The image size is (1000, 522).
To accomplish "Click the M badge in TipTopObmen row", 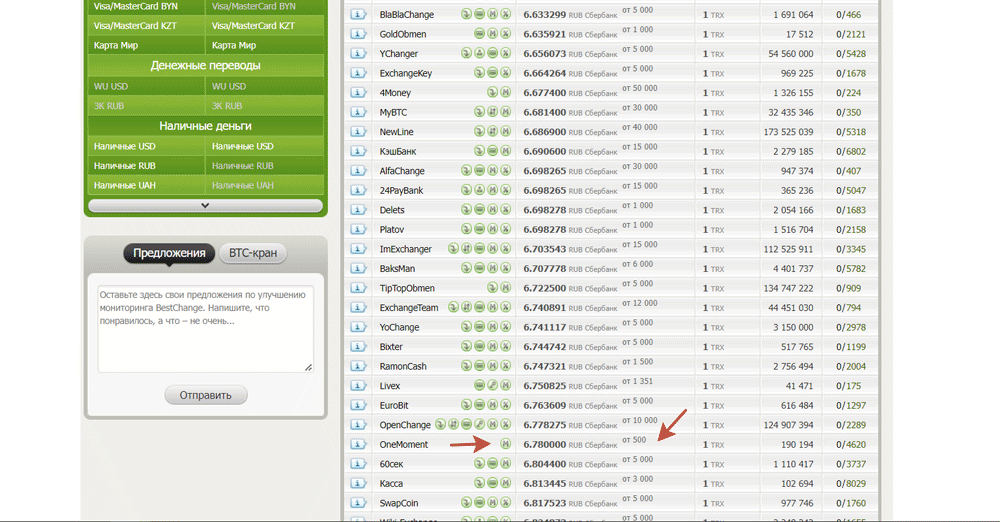I will [506, 288].
